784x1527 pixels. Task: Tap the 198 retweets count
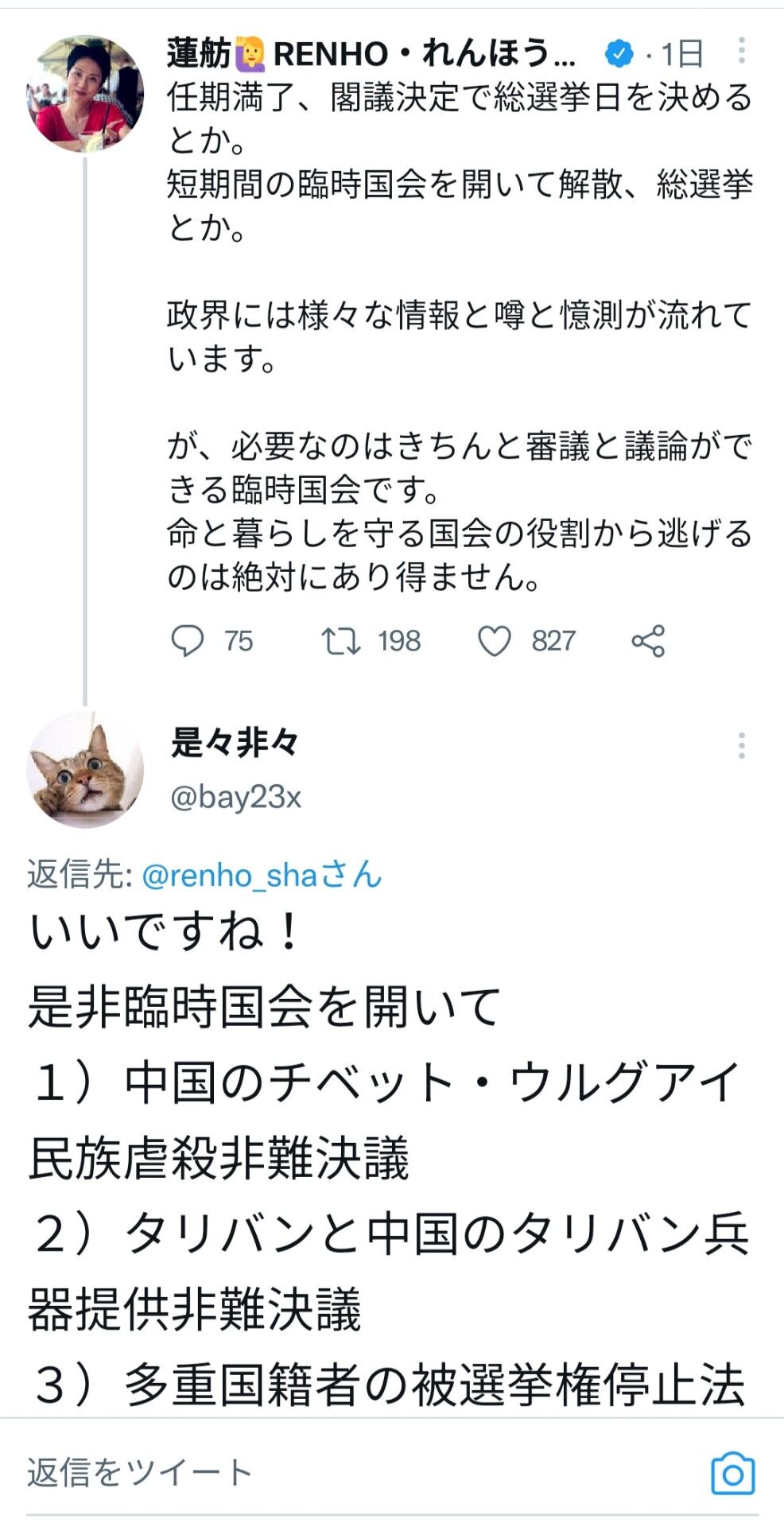[399, 641]
